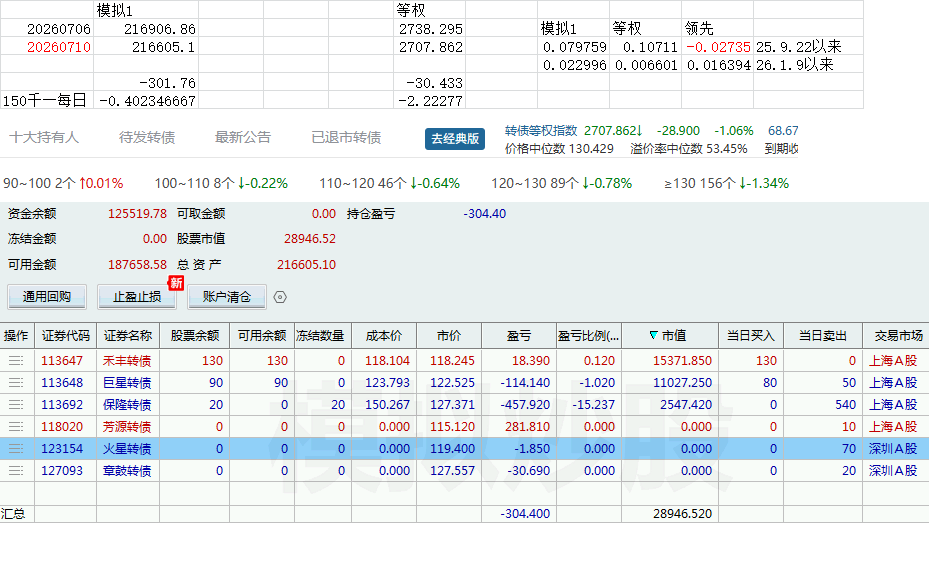Click the 110~120 46个 price range filter
The image size is (947, 563).
tap(390, 183)
